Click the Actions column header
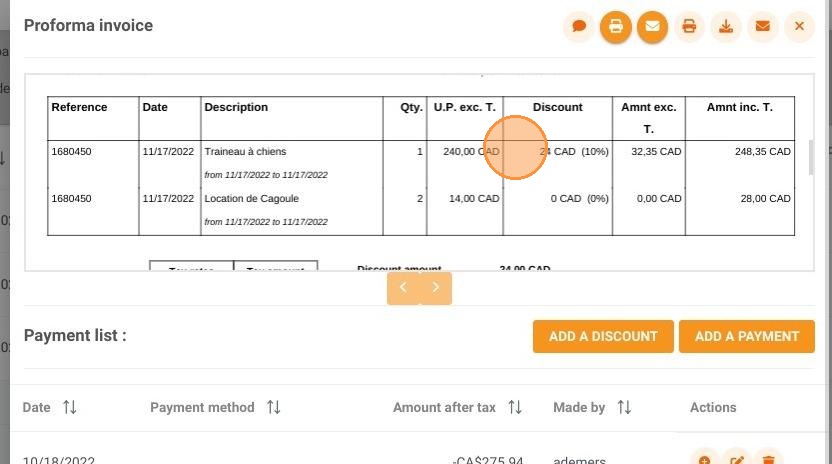 click(713, 407)
